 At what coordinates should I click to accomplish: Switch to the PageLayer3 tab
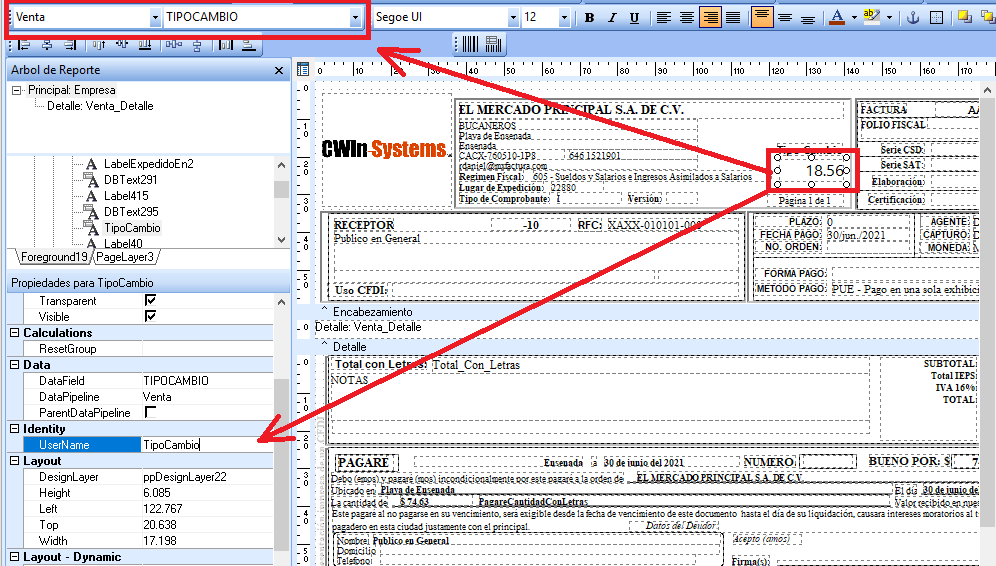125,257
